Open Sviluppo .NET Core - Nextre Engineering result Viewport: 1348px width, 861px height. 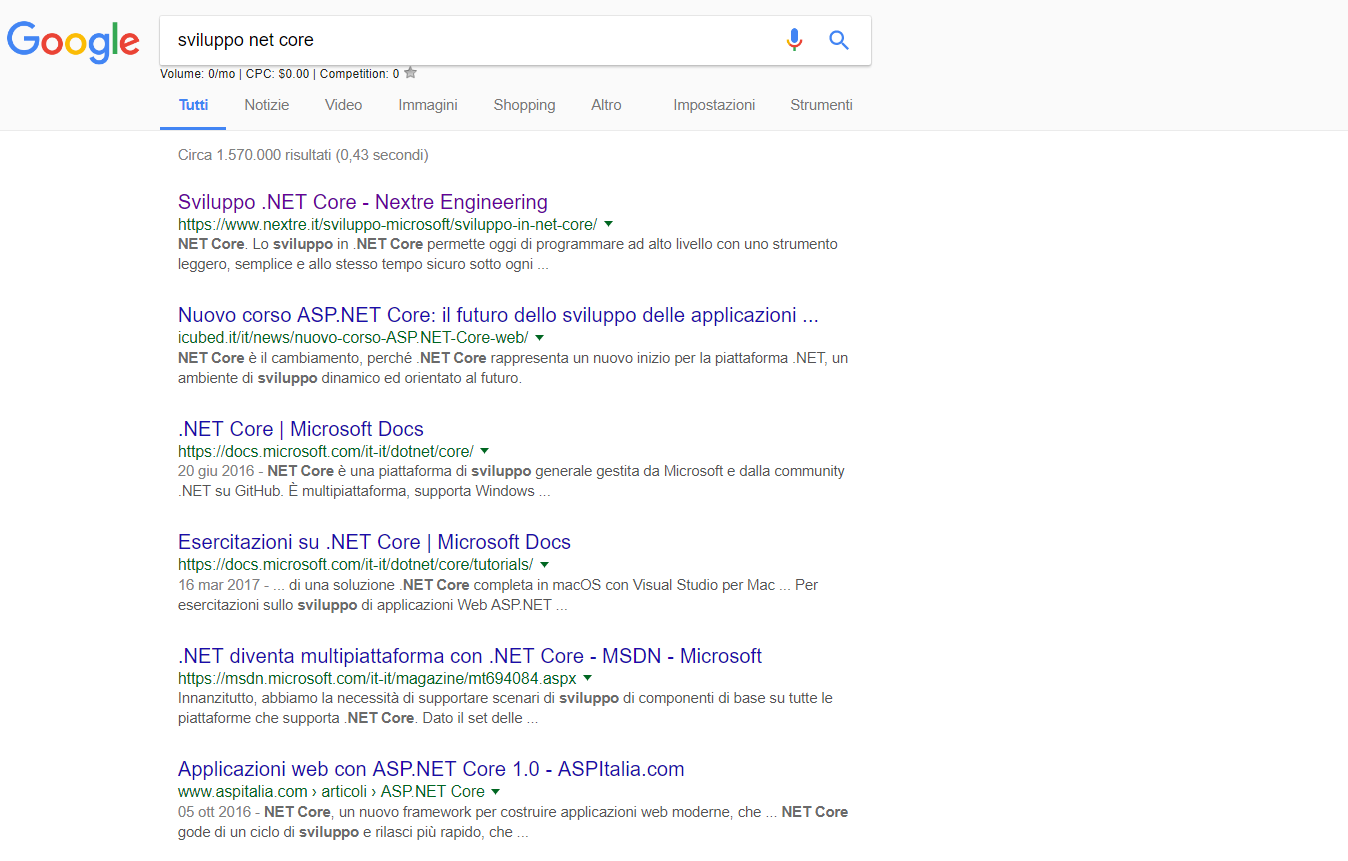pyautogui.click(x=363, y=202)
